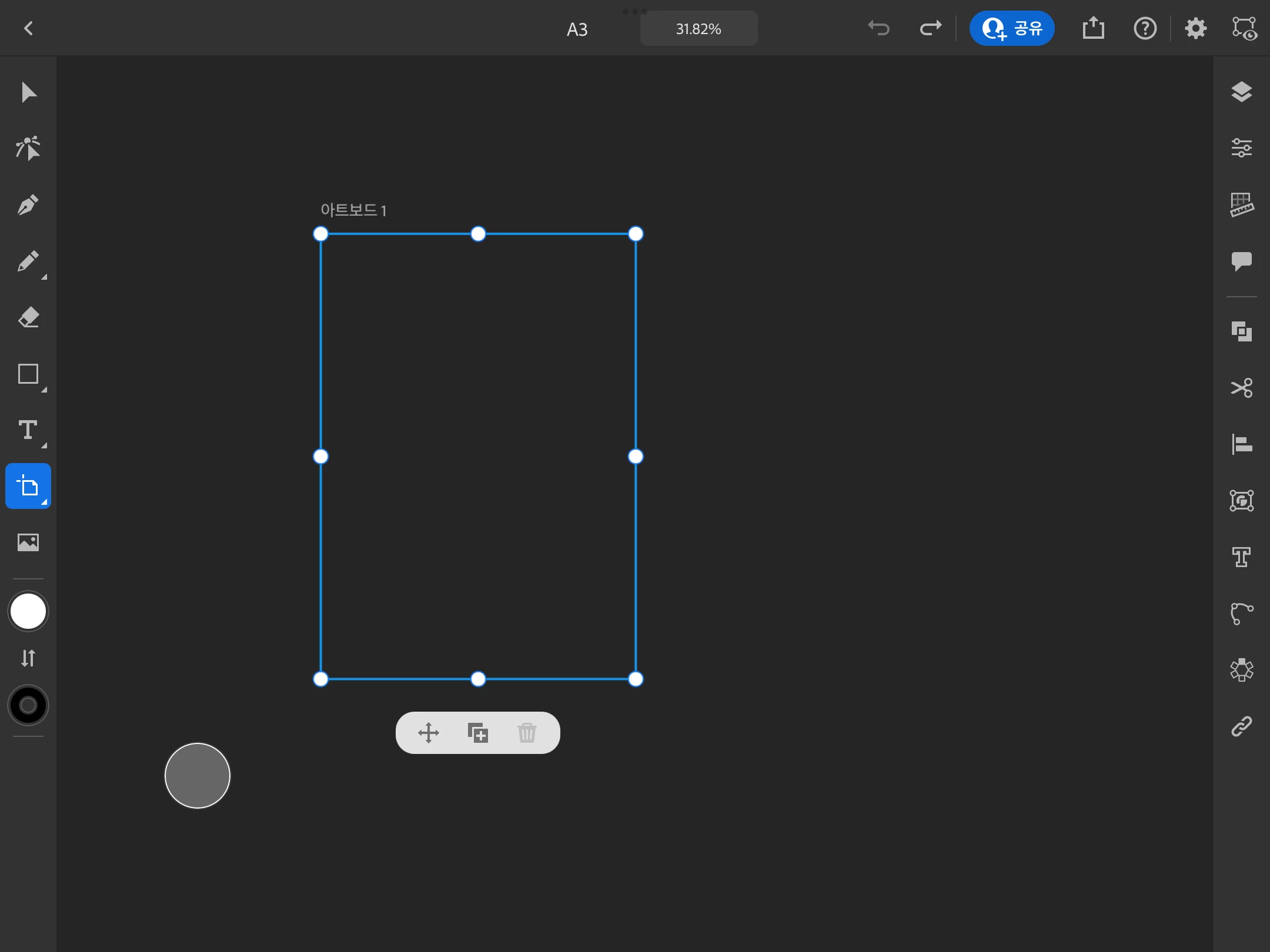Open the Properties sliders panel
This screenshot has width=1270, height=952.
point(1241,148)
